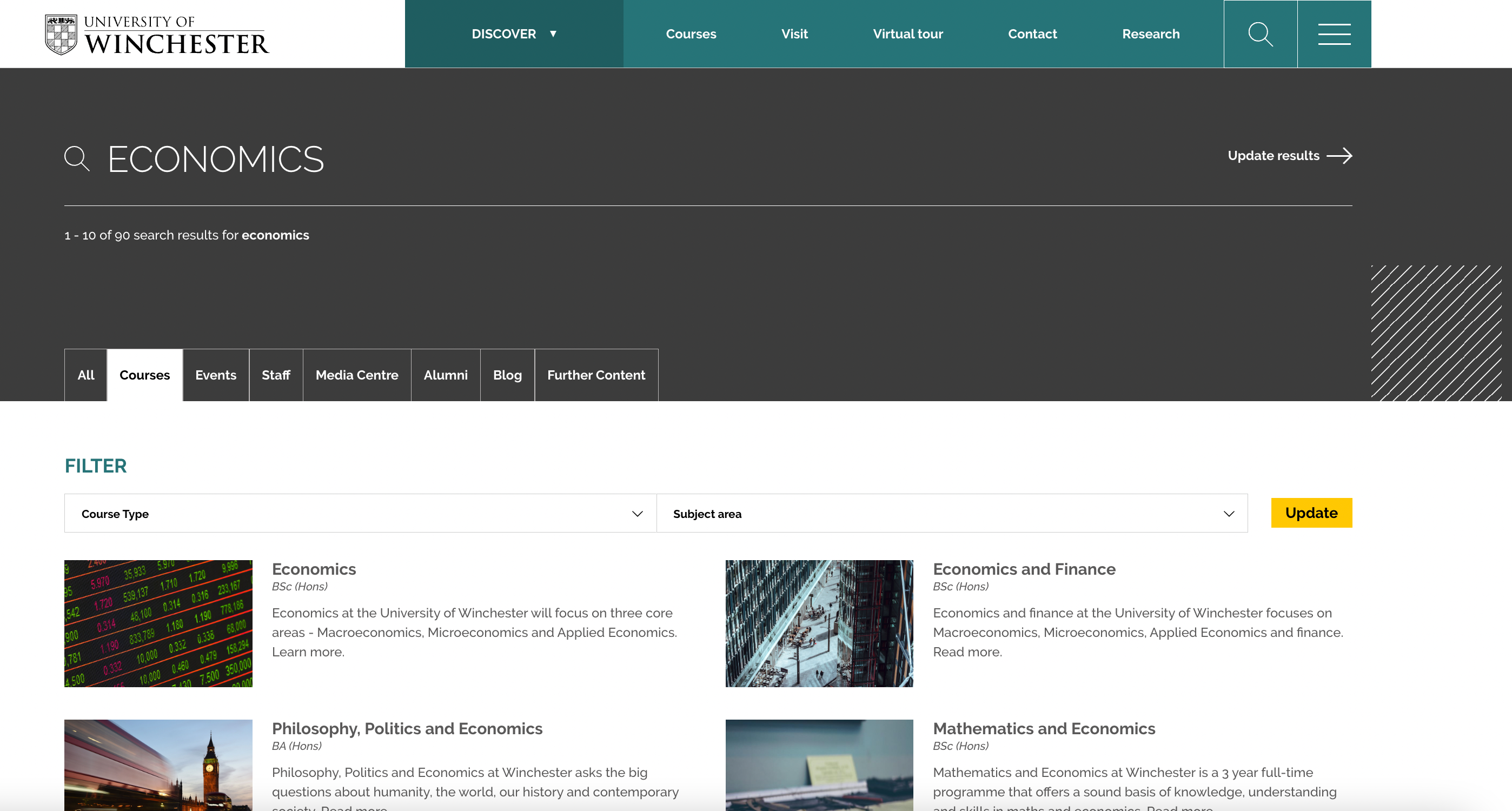Click the arrow next to Update results
Image resolution: width=1512 pixels, height=811 pixels.
(x=1339, y=156)
